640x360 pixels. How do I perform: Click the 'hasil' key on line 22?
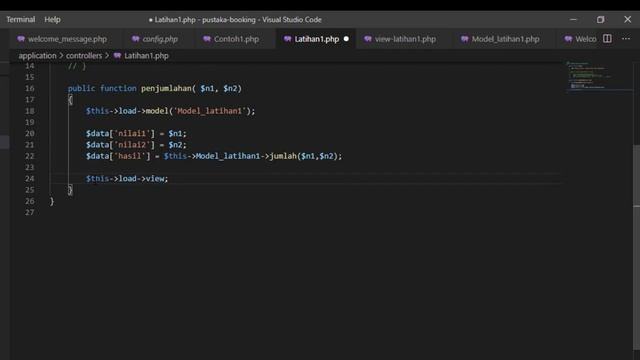(129, 156)
